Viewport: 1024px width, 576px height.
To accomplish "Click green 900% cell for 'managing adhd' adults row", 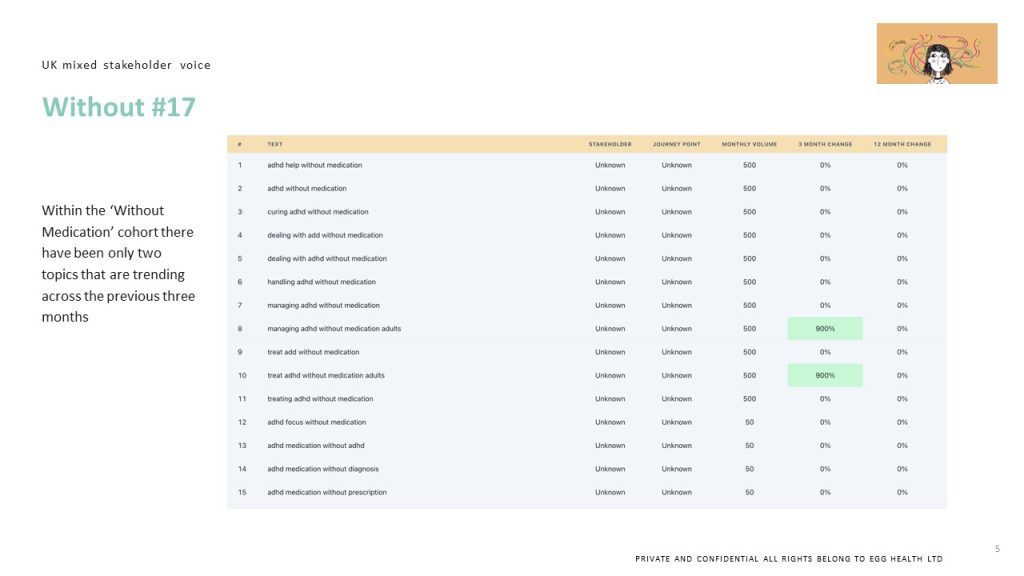I will point(825,328).
